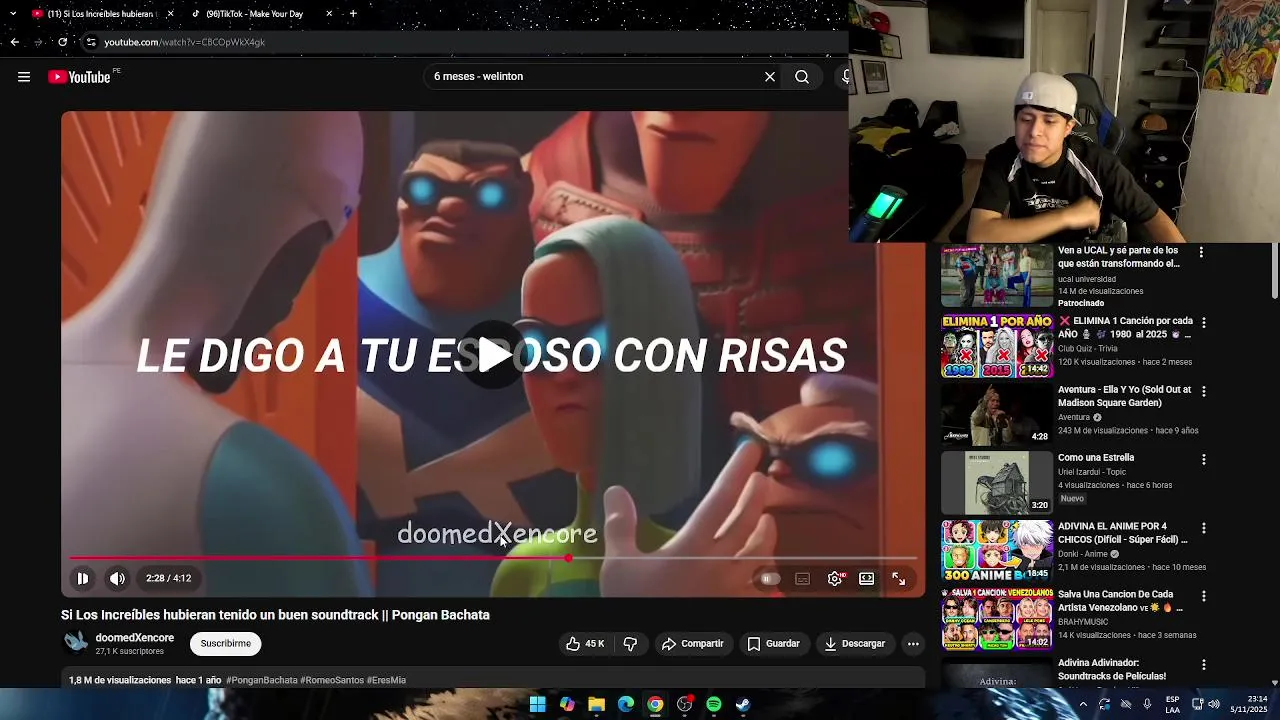Click the large play overlay on video
The width and height of the screenshot is (1280, 720).
point(493,354)
